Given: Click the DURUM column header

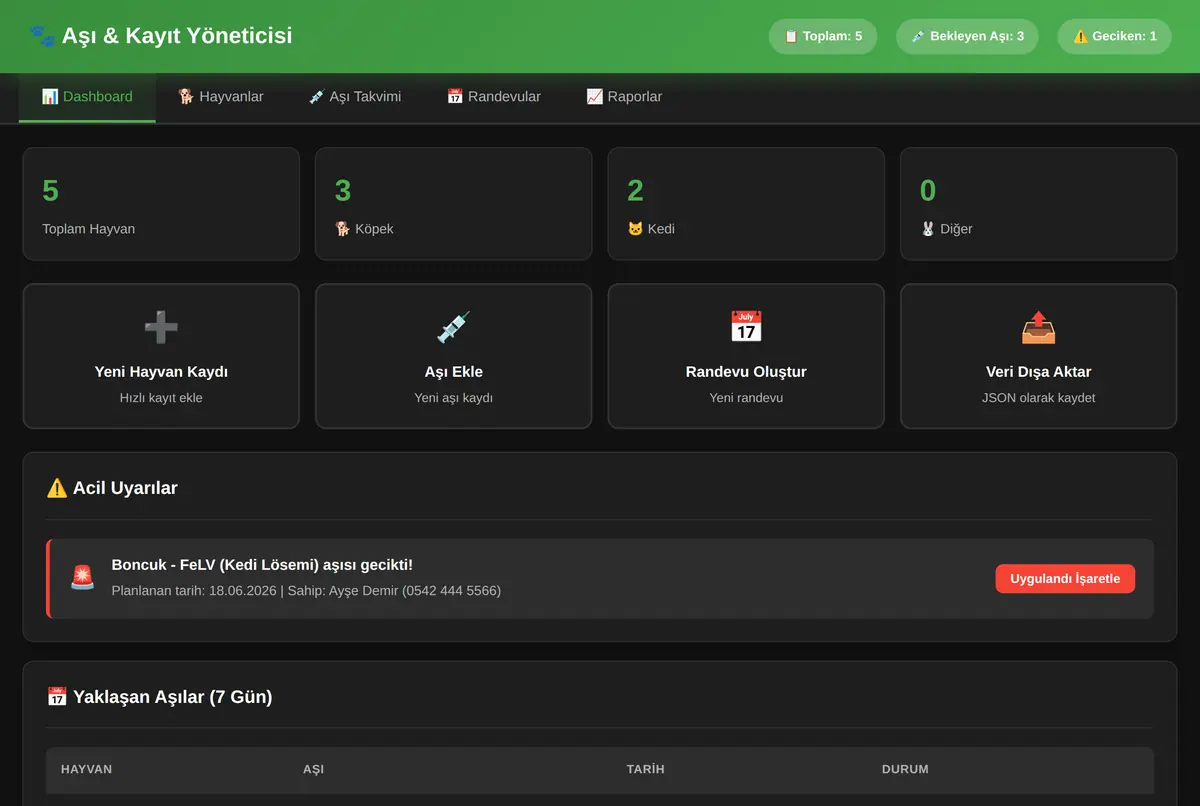Looking at the screenshot, I should [x=905, y=770].
